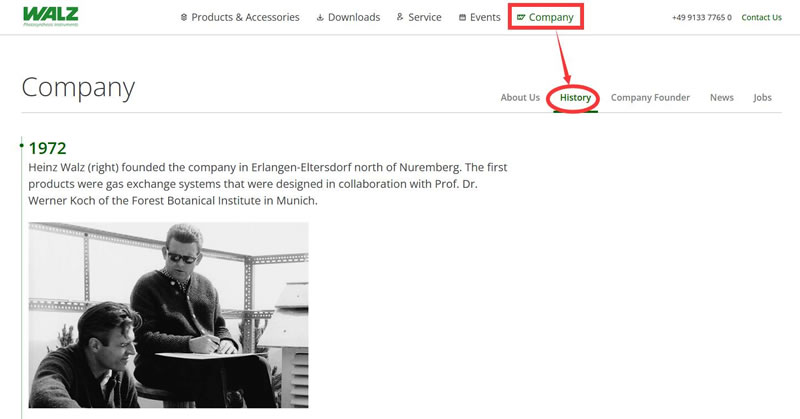The height and width of the screenshot is (419, 800).
Task: Click the 1972 timeline heading
Action: [x=47, y=148]
